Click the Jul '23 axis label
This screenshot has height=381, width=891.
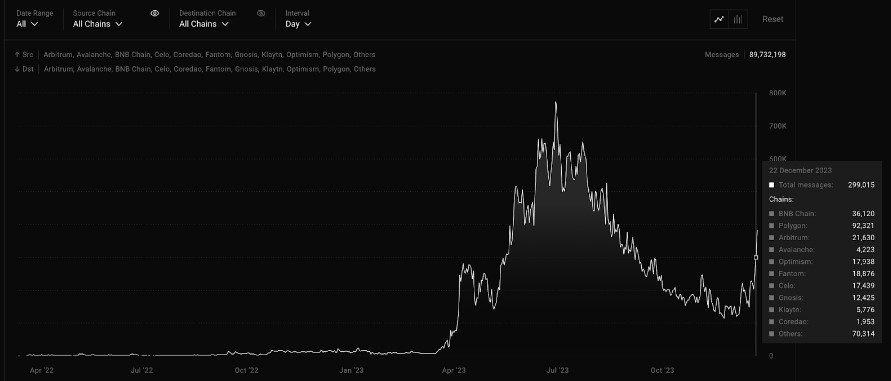(x=557, y=370)
